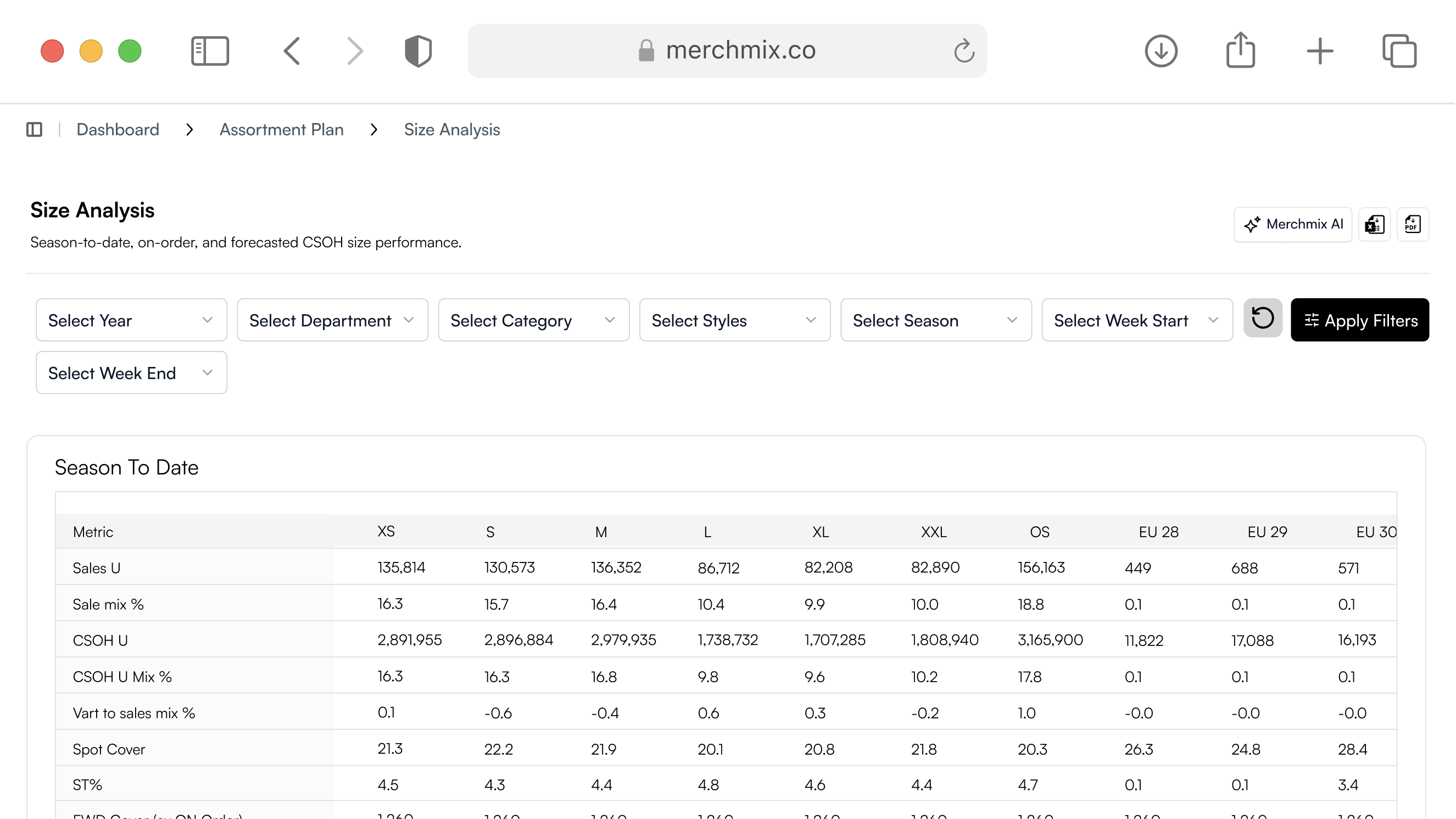Screen dimensions: 1456x819
Task: Open the Select Season dropdown
Action: click(935, 320)
